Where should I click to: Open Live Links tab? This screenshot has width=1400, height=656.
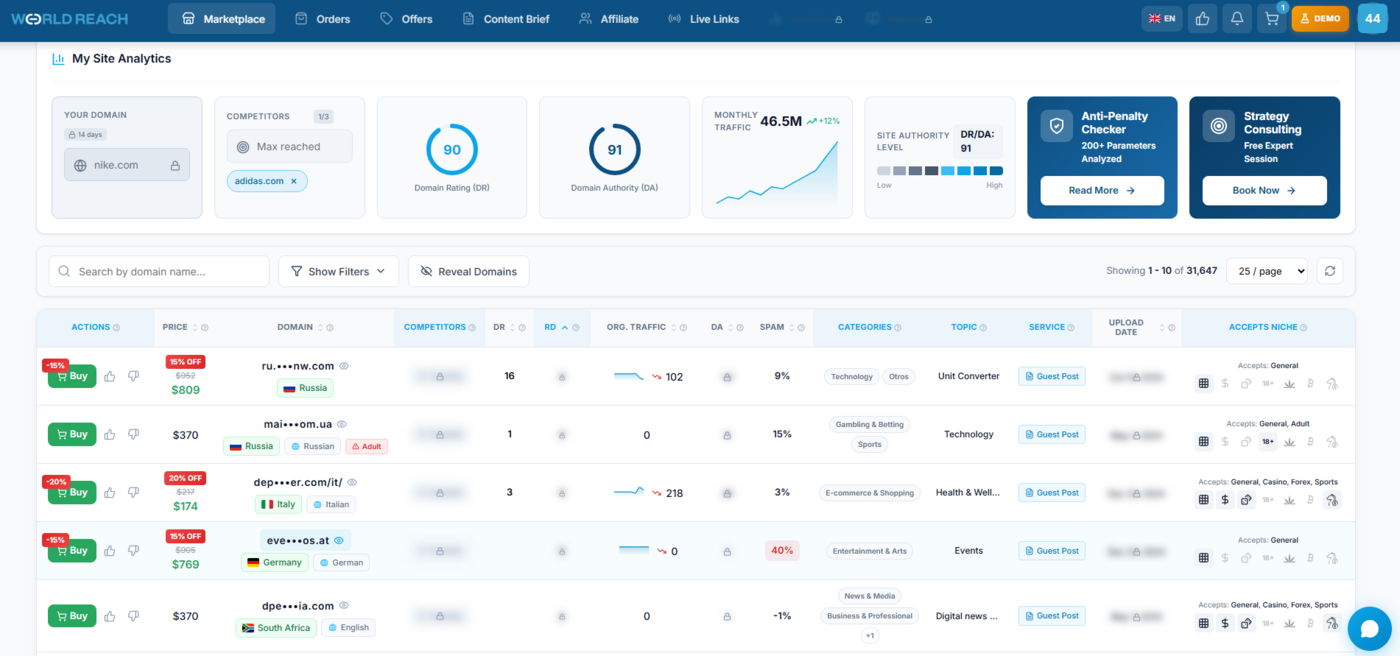[703, 19]
